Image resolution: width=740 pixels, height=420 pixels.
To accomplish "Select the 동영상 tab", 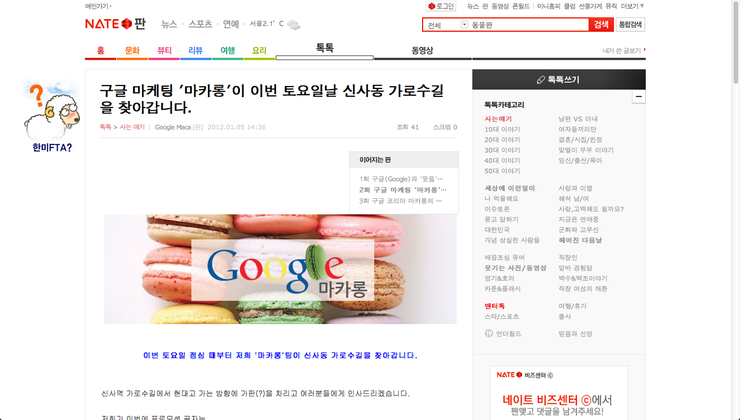I will (422, 50).
